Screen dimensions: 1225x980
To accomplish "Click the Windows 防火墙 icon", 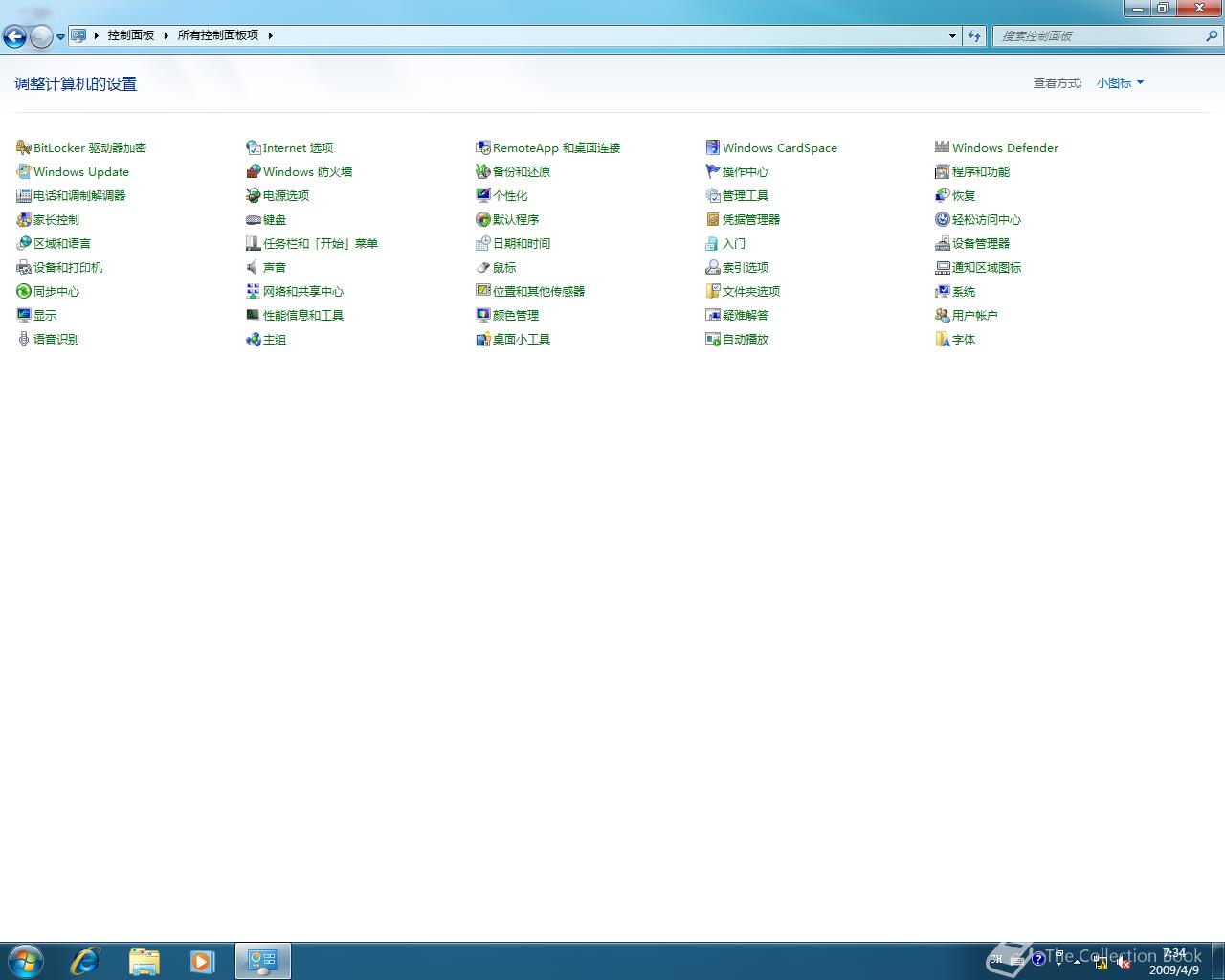I will (254, 171).
